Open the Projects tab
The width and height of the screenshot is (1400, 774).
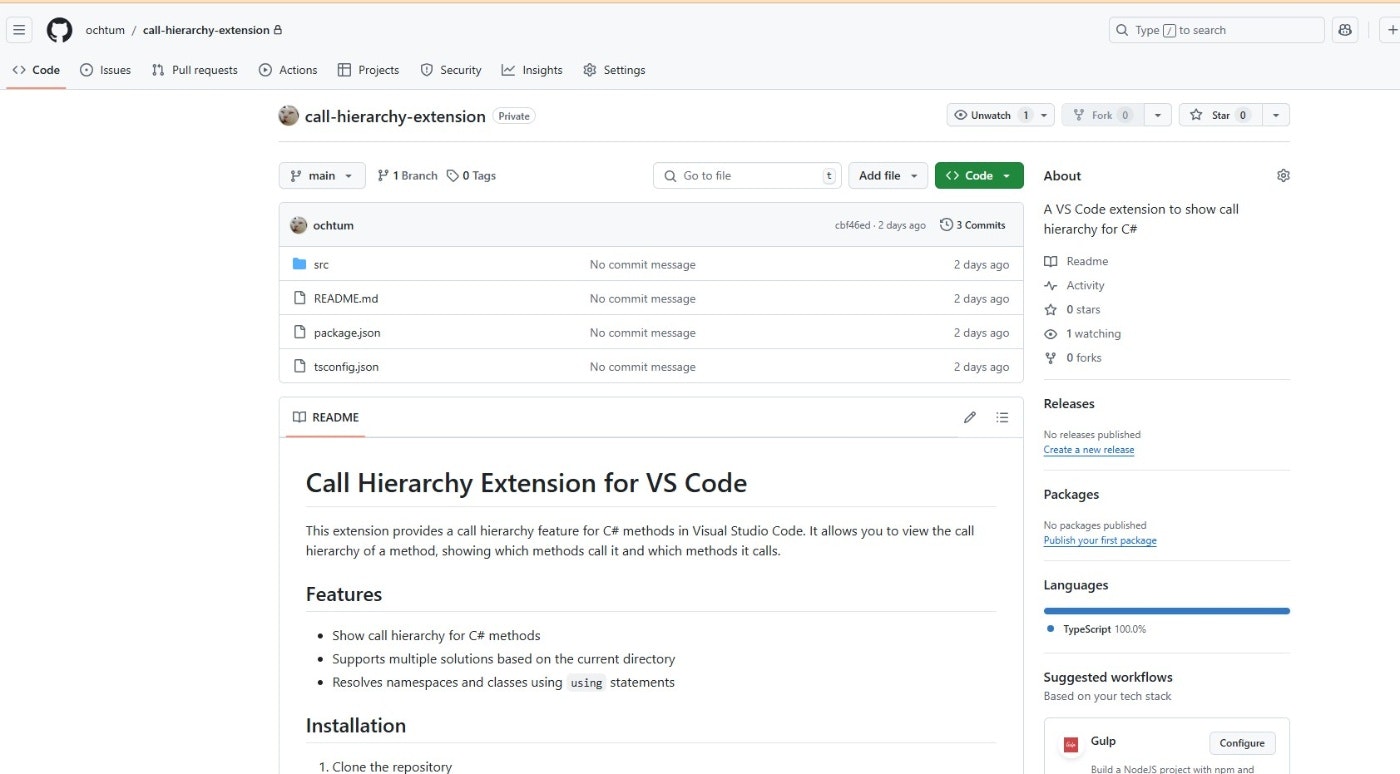click(368, 70)
